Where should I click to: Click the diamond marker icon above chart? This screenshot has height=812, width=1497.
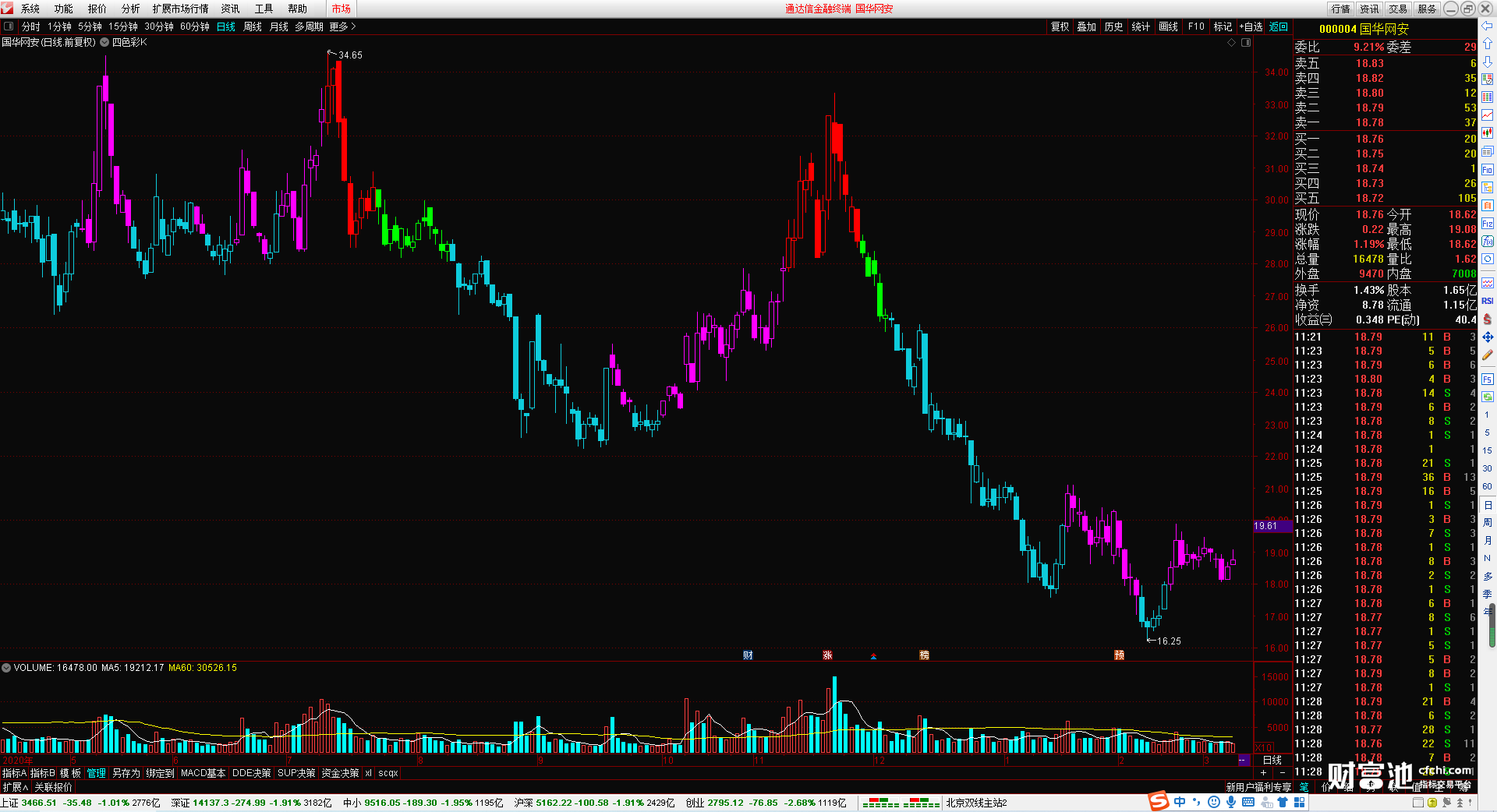coord(1232,43)
